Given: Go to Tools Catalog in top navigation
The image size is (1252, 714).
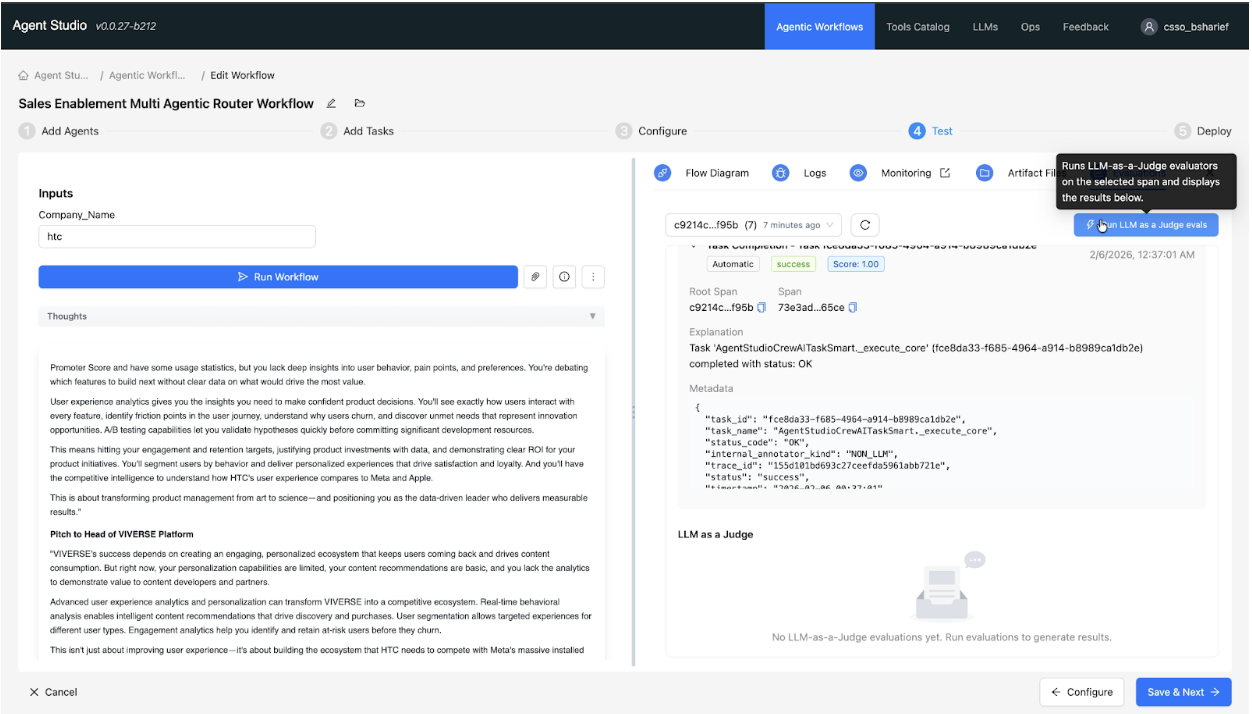Looking at the screenshot, I should [917, 27].
